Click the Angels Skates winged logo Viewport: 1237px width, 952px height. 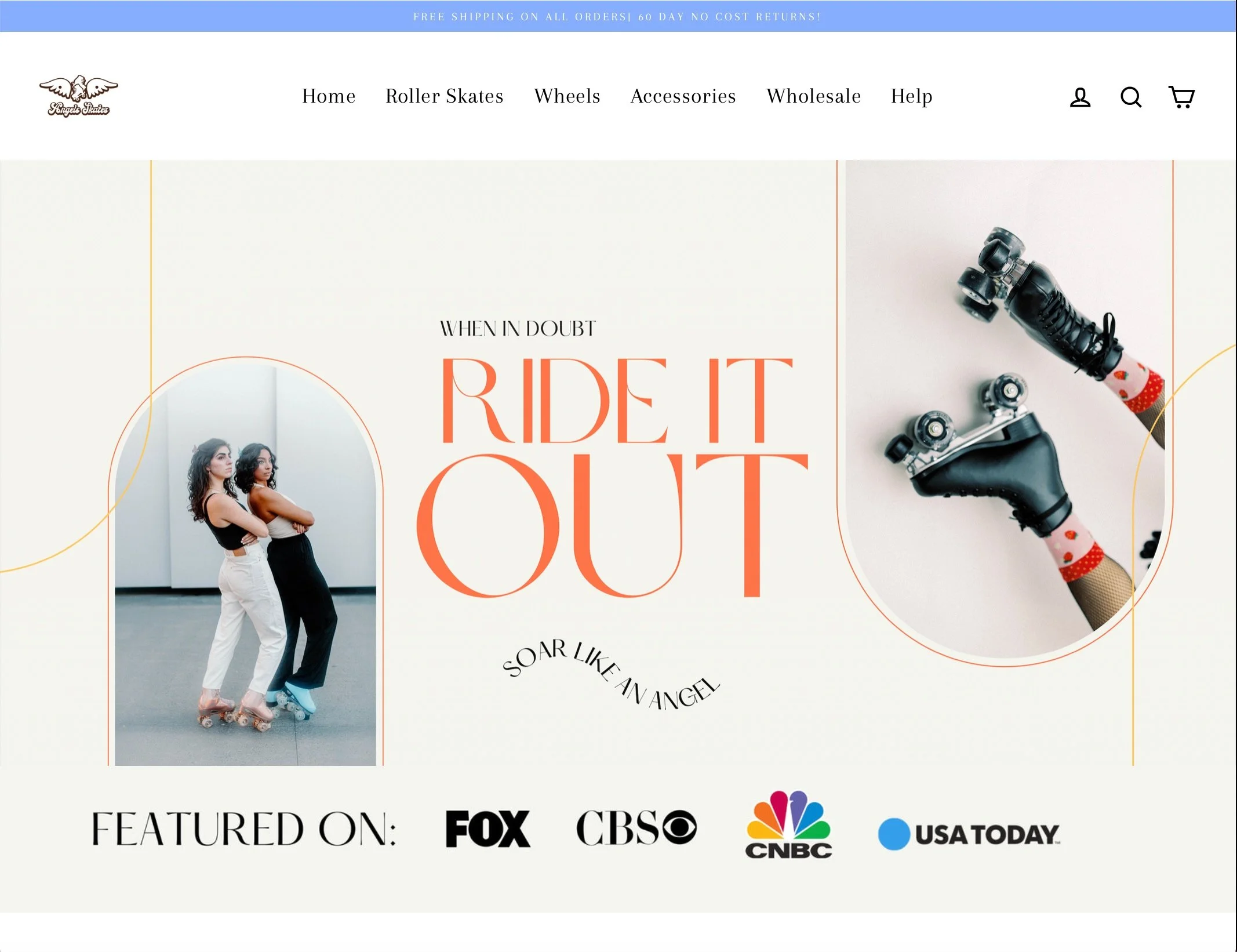click(x=79, y=96)
